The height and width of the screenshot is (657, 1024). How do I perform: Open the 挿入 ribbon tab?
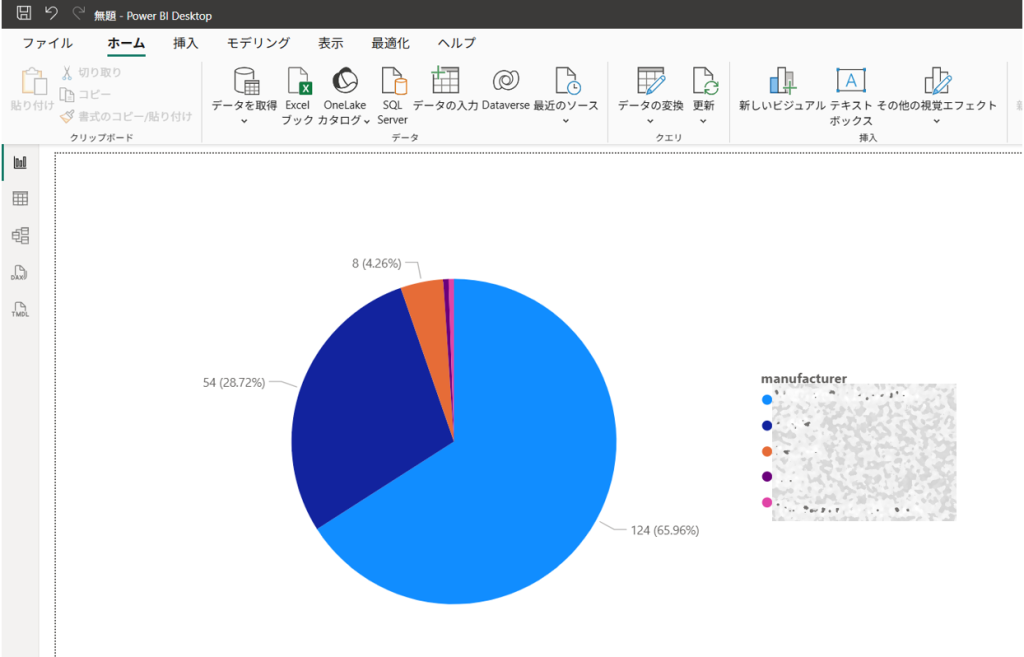coord(186,43)
